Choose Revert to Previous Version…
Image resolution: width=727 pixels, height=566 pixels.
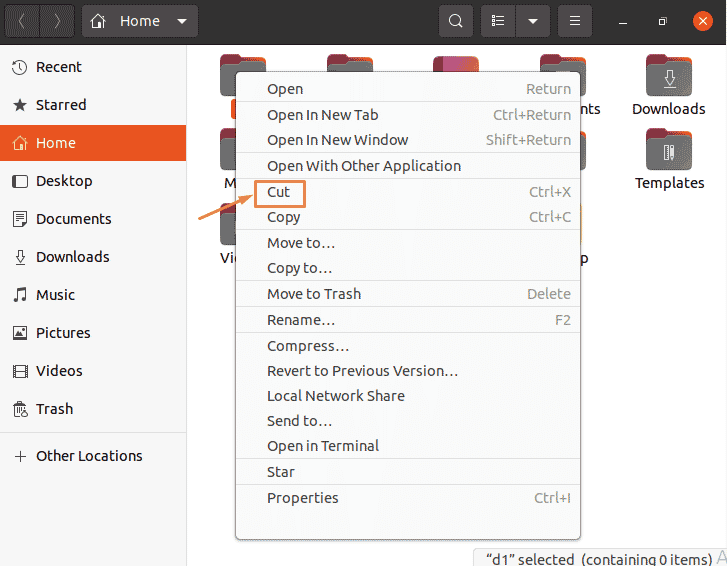(408, 371)
